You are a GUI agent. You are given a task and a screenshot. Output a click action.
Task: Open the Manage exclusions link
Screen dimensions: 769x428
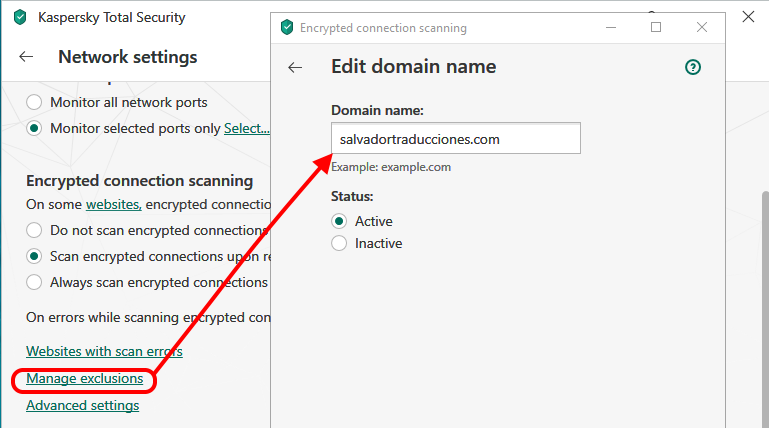tap(84, 379)
